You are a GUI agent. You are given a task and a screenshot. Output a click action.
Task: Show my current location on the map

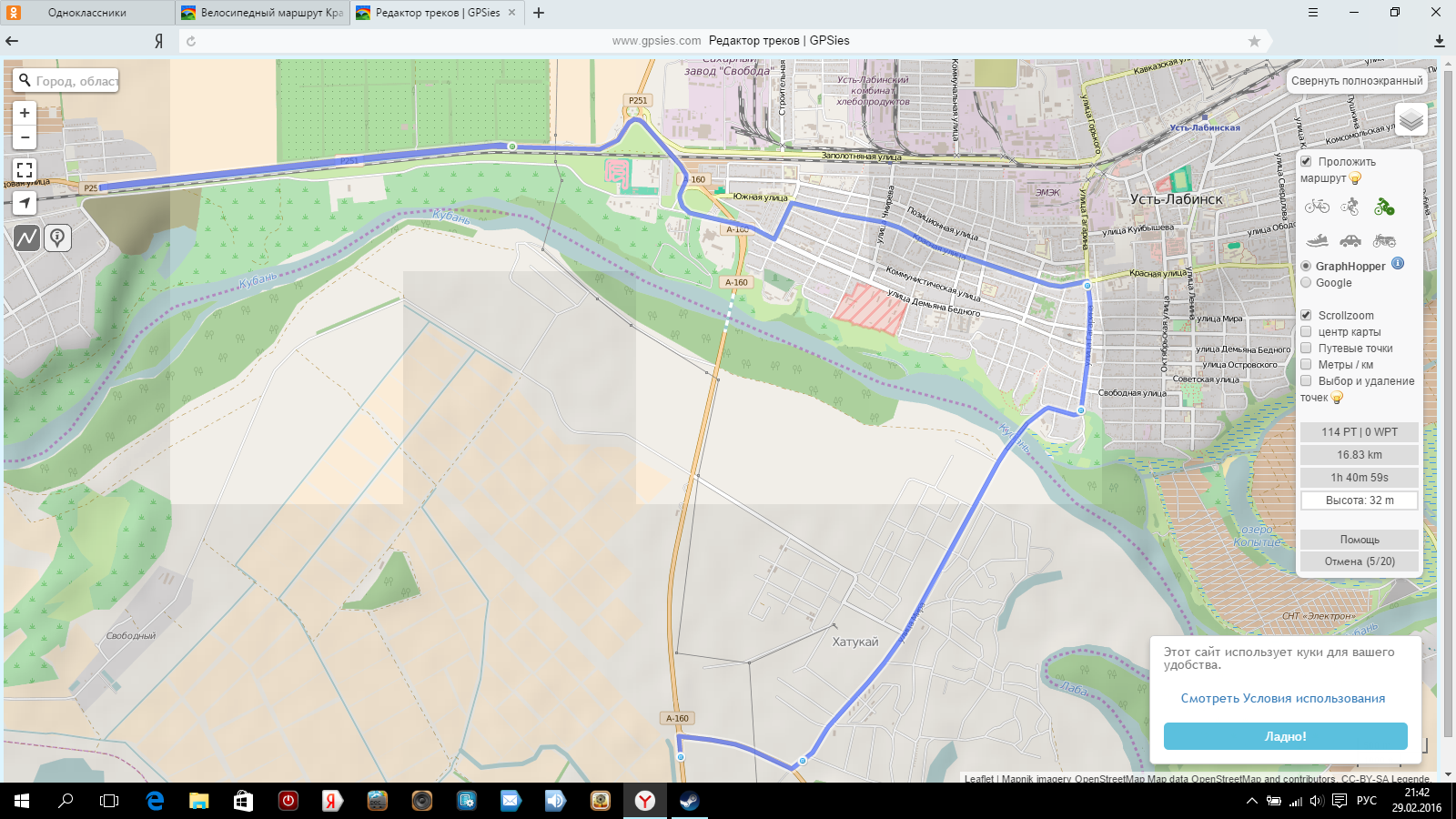25,202
